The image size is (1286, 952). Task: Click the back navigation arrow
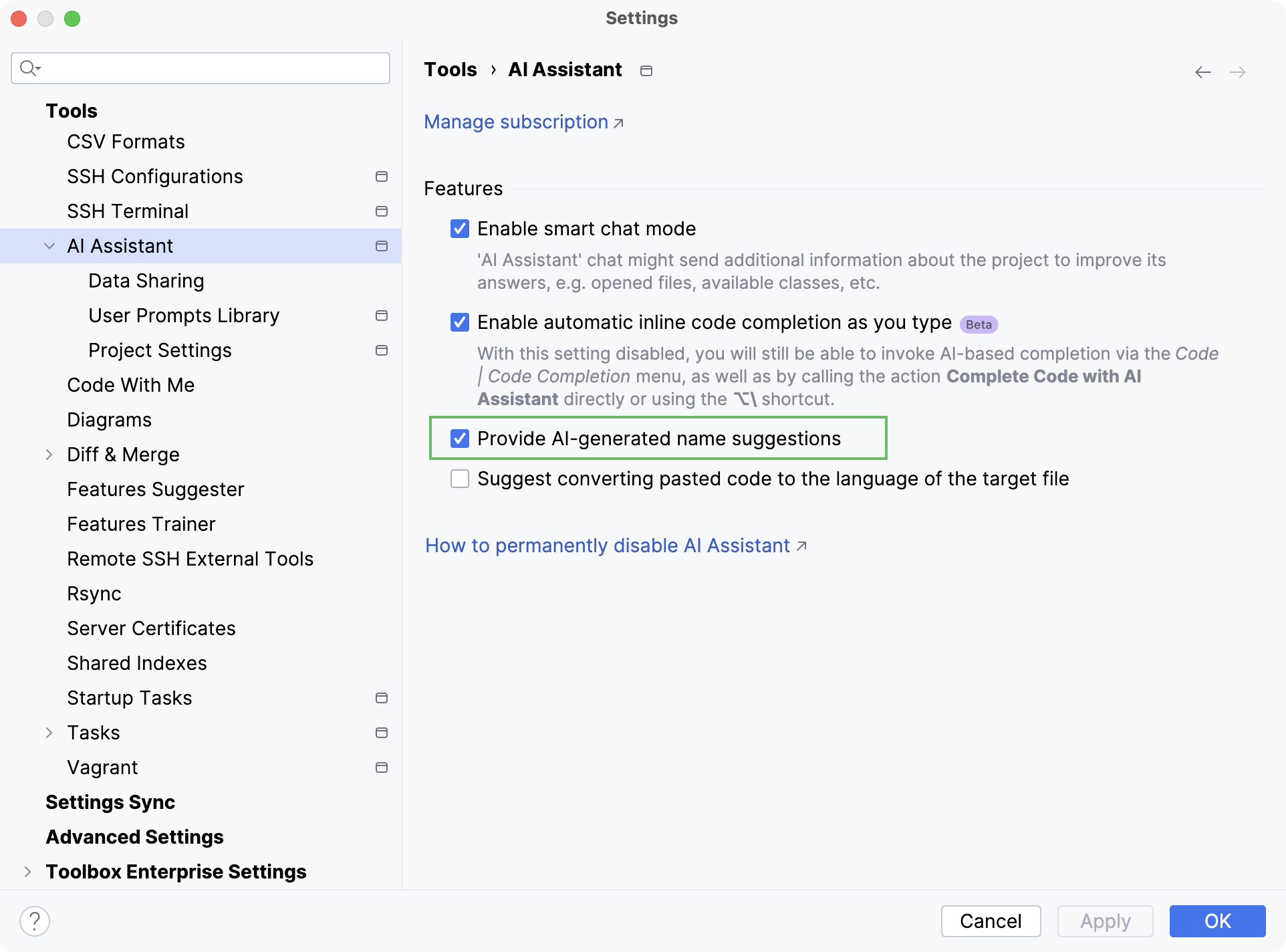(x=1203, y=72)
